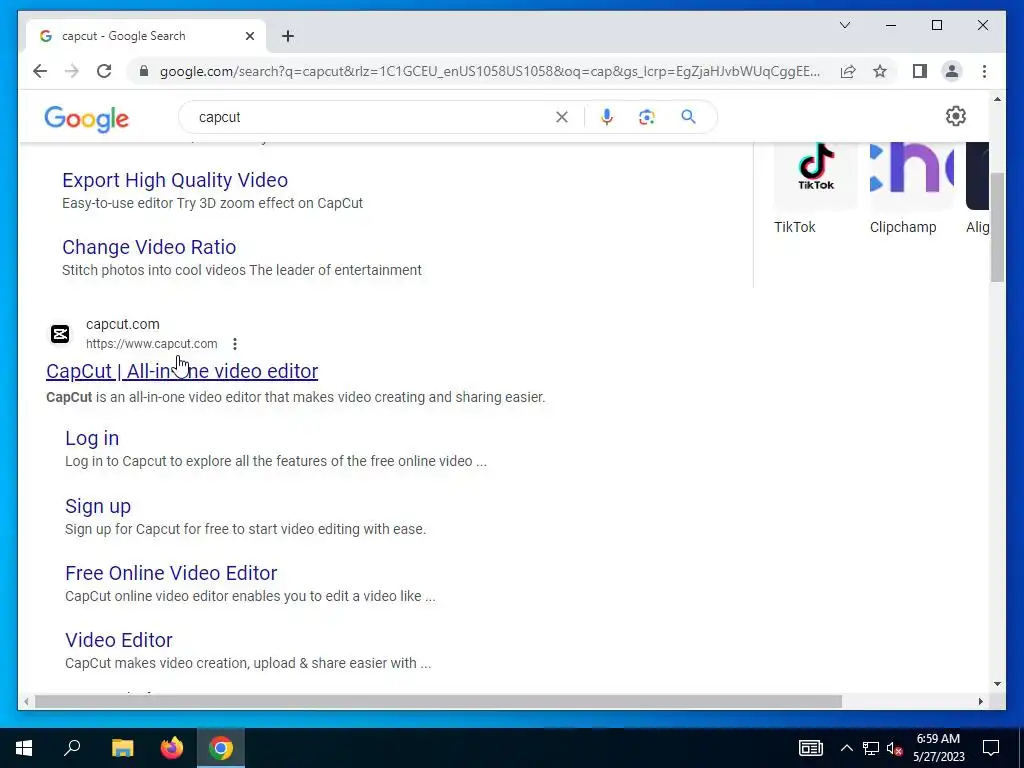Go back using the browser back arrow
This screenshot has height=768, width=1024.
40,71
